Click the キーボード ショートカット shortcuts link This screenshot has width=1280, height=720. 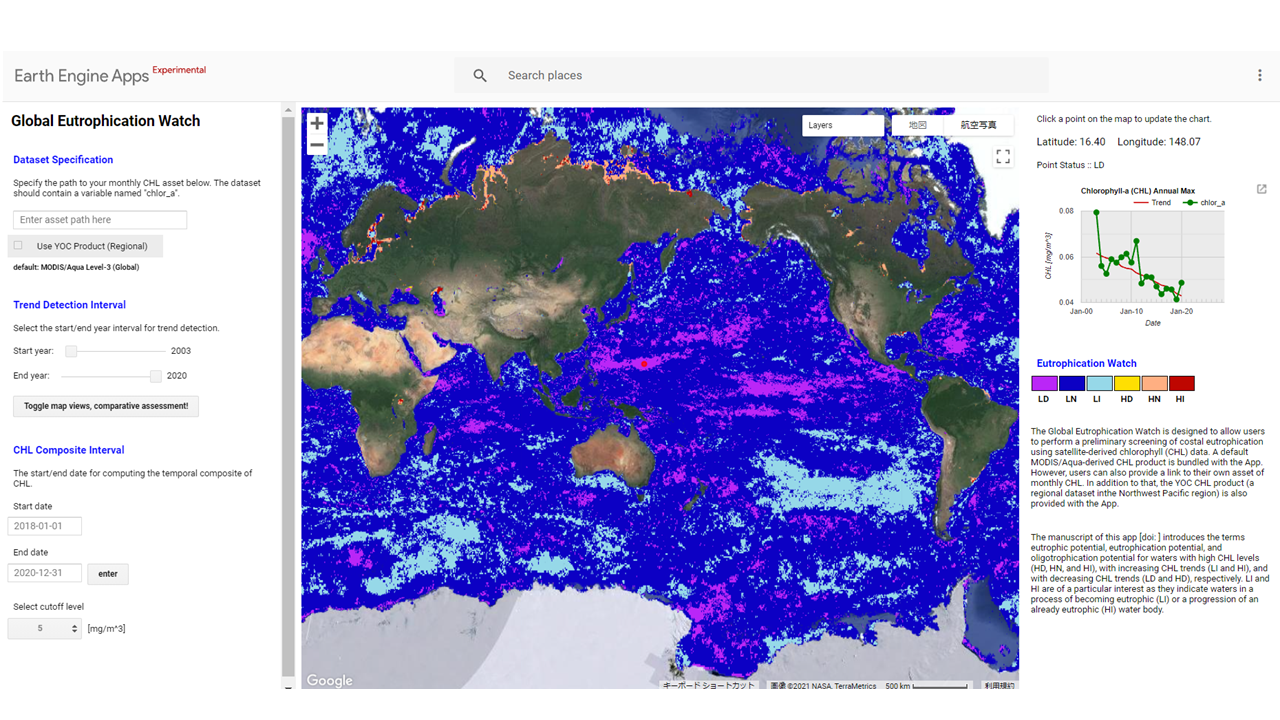[x=709, y=686]
